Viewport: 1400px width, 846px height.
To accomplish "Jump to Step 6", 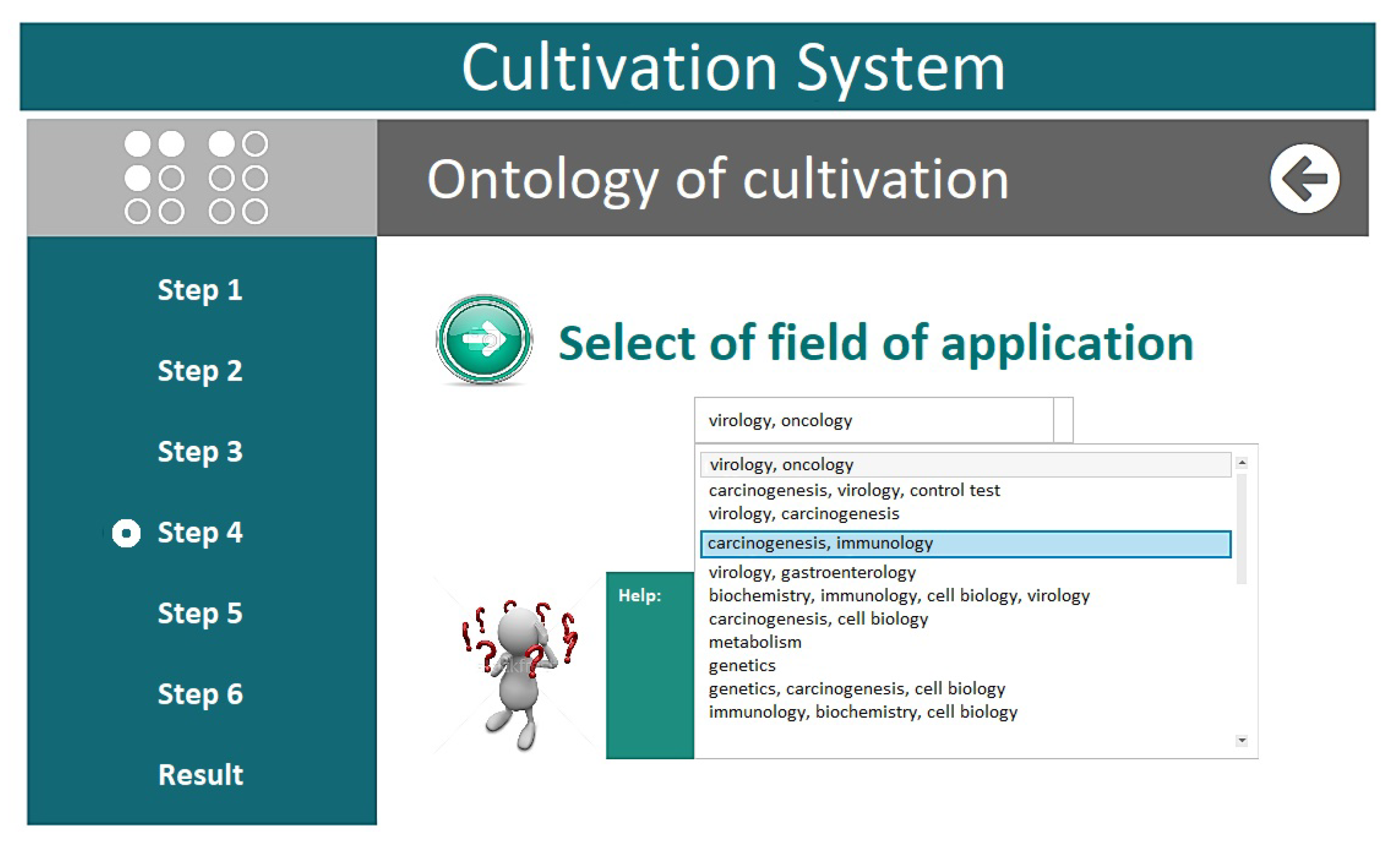I will (x=200, y=694).
